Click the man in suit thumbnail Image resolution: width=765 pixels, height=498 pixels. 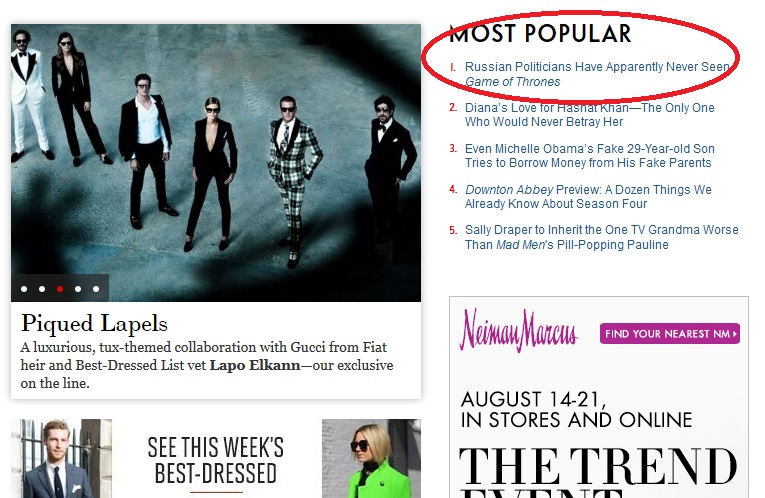coord(61,458)
